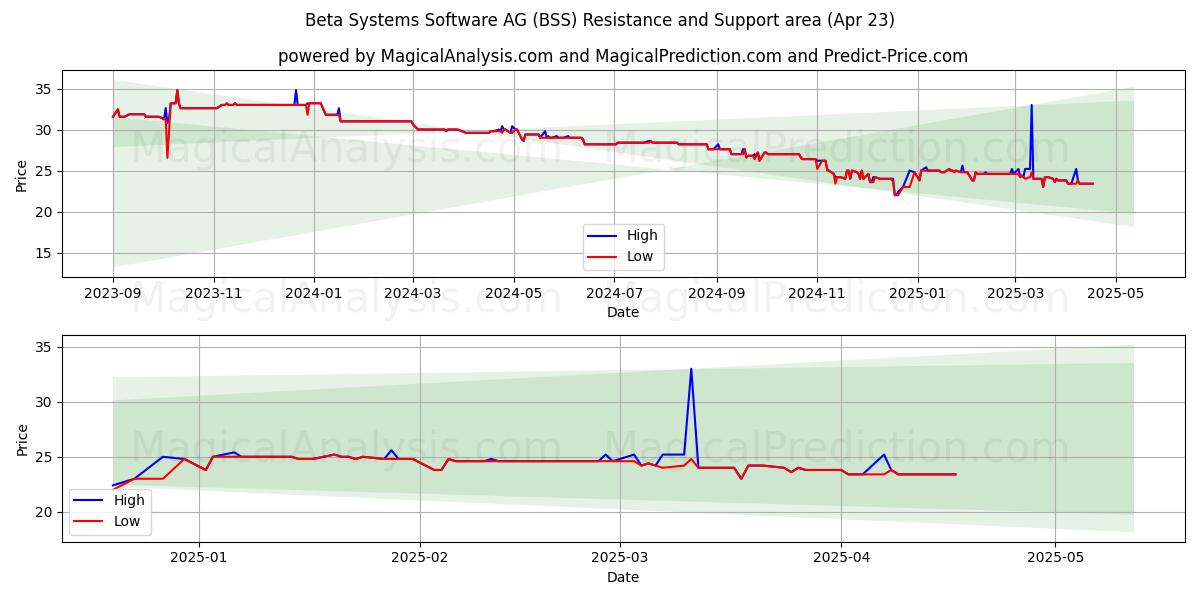1200x600 pixels.
Task: Click the '2023-09' tick label on upper chart
Action: (113, 295)
